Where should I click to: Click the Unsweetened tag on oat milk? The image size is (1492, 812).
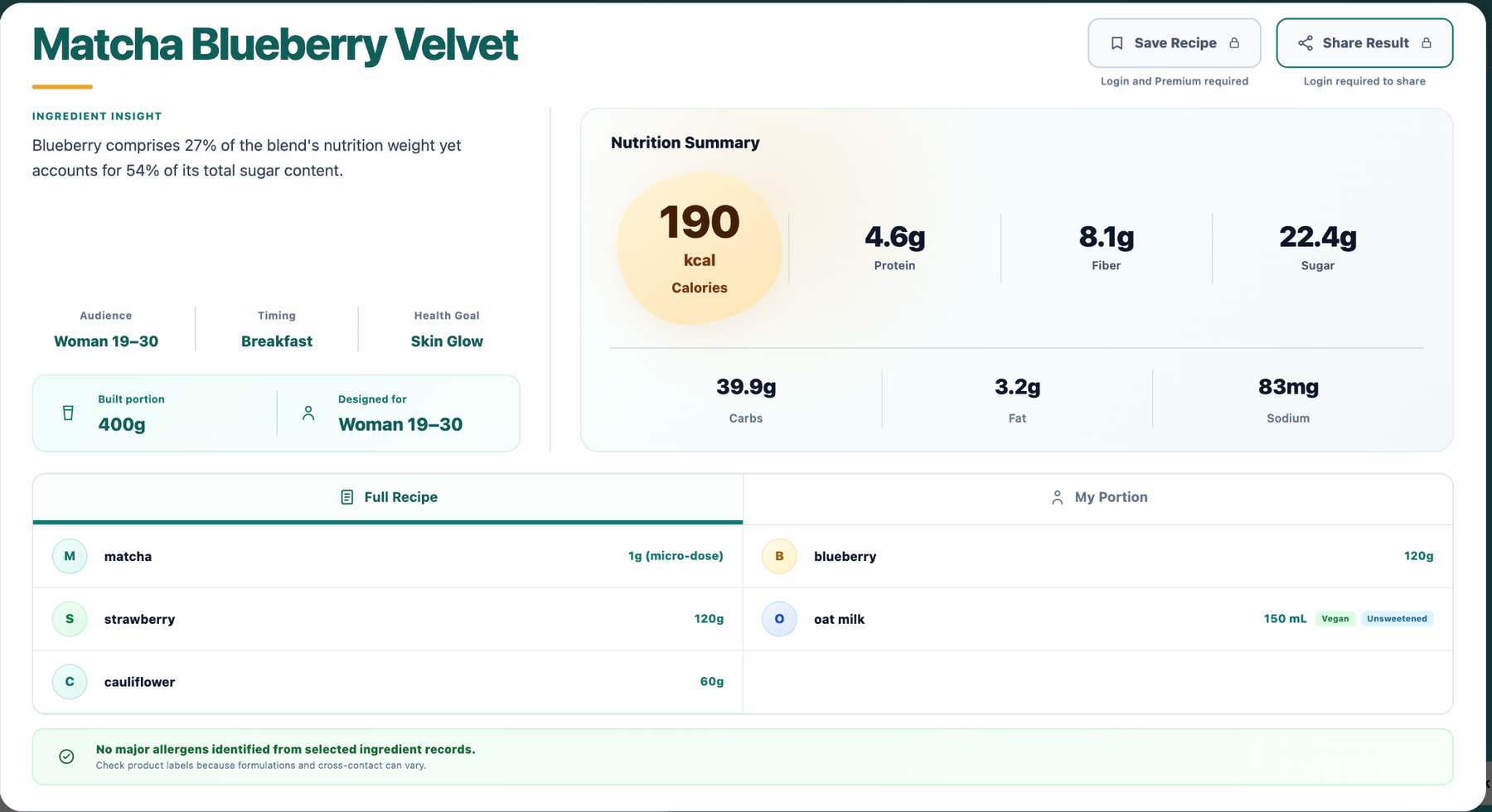pos(1397,619)
